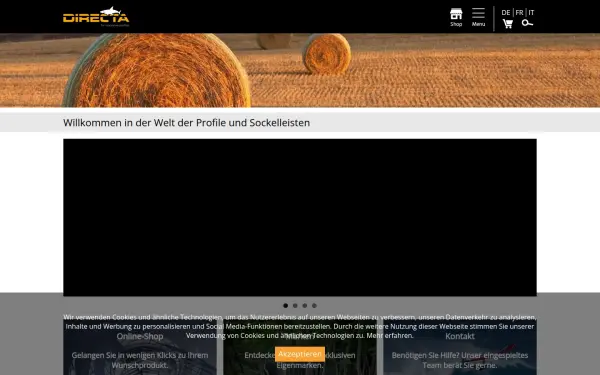Image resolution: width=600 pixels, height=375 pixels.
Task: Select the second slider dot
Action: (x=295, y=305)
